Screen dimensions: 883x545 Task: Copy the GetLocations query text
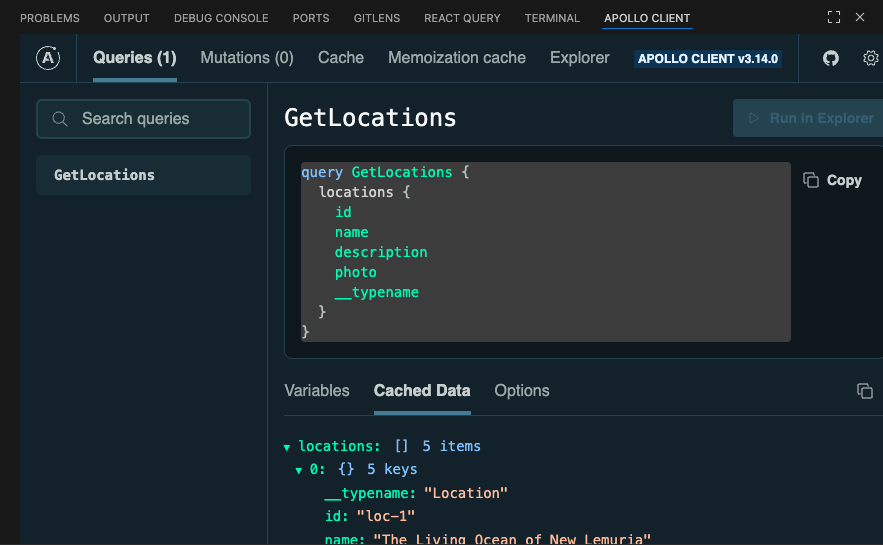point(832,180)
